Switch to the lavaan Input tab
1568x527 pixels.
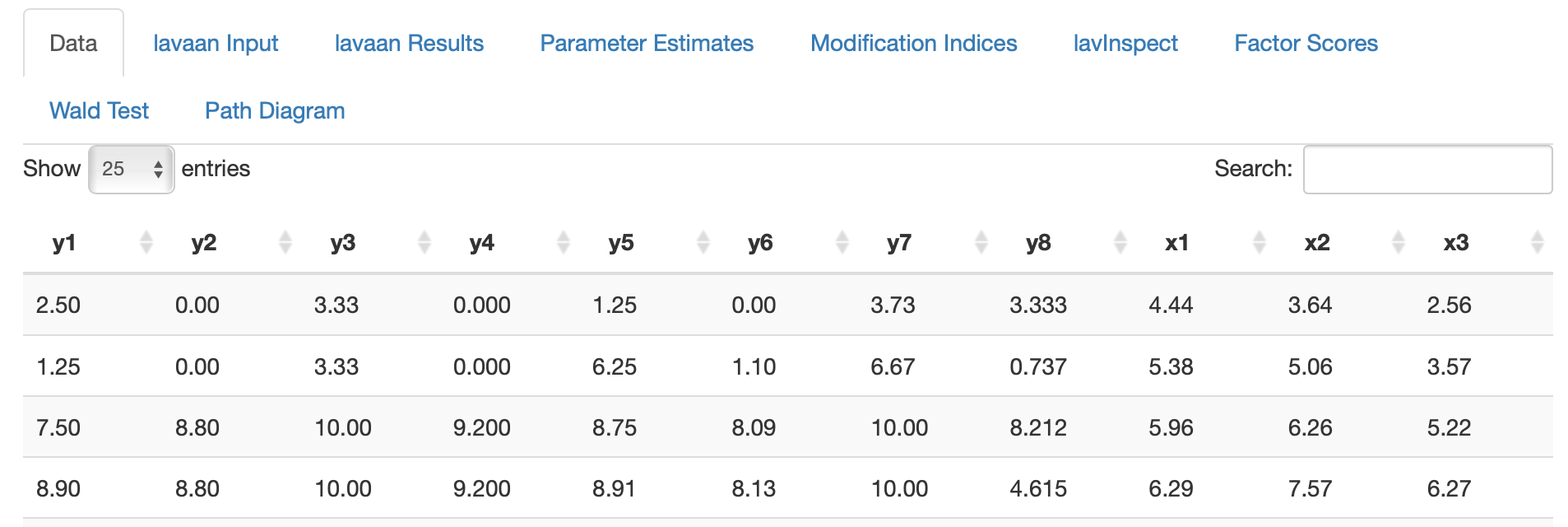pos(216,44)
